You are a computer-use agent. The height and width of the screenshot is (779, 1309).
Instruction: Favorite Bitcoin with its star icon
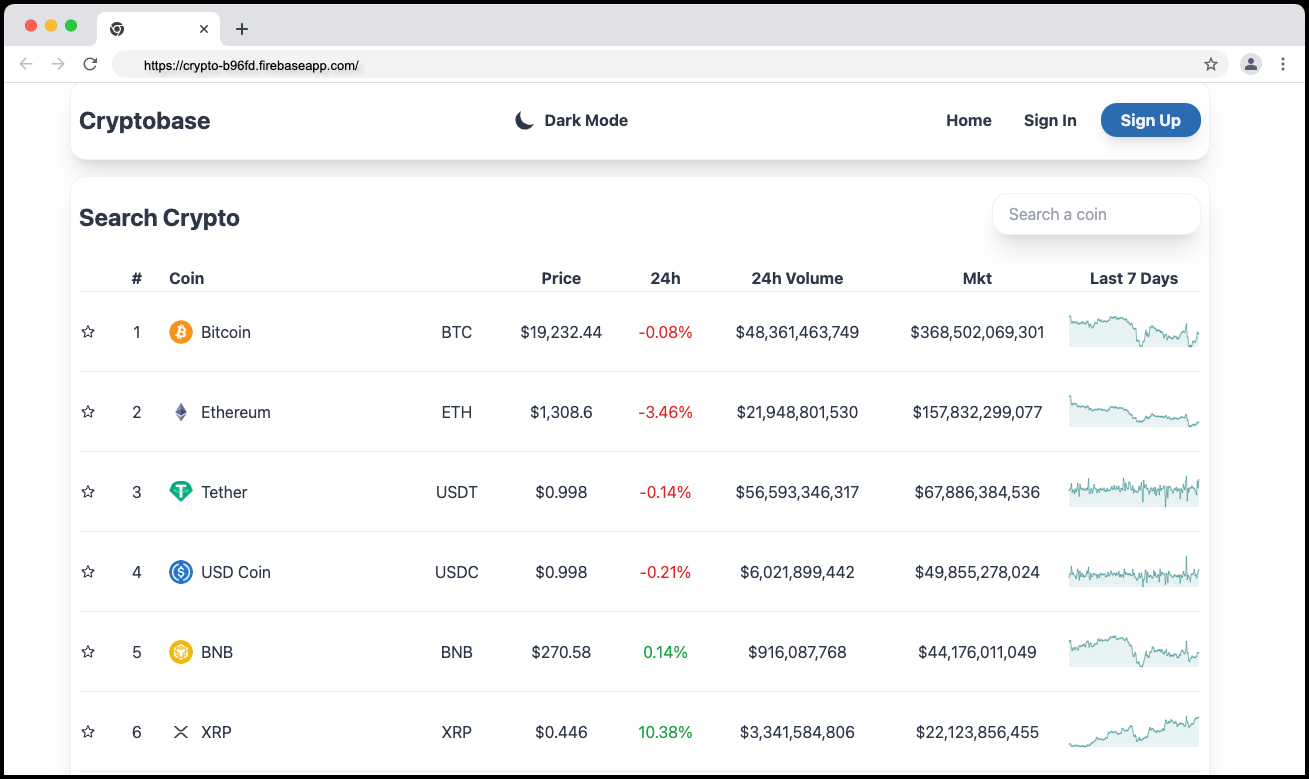pos(88,332)
